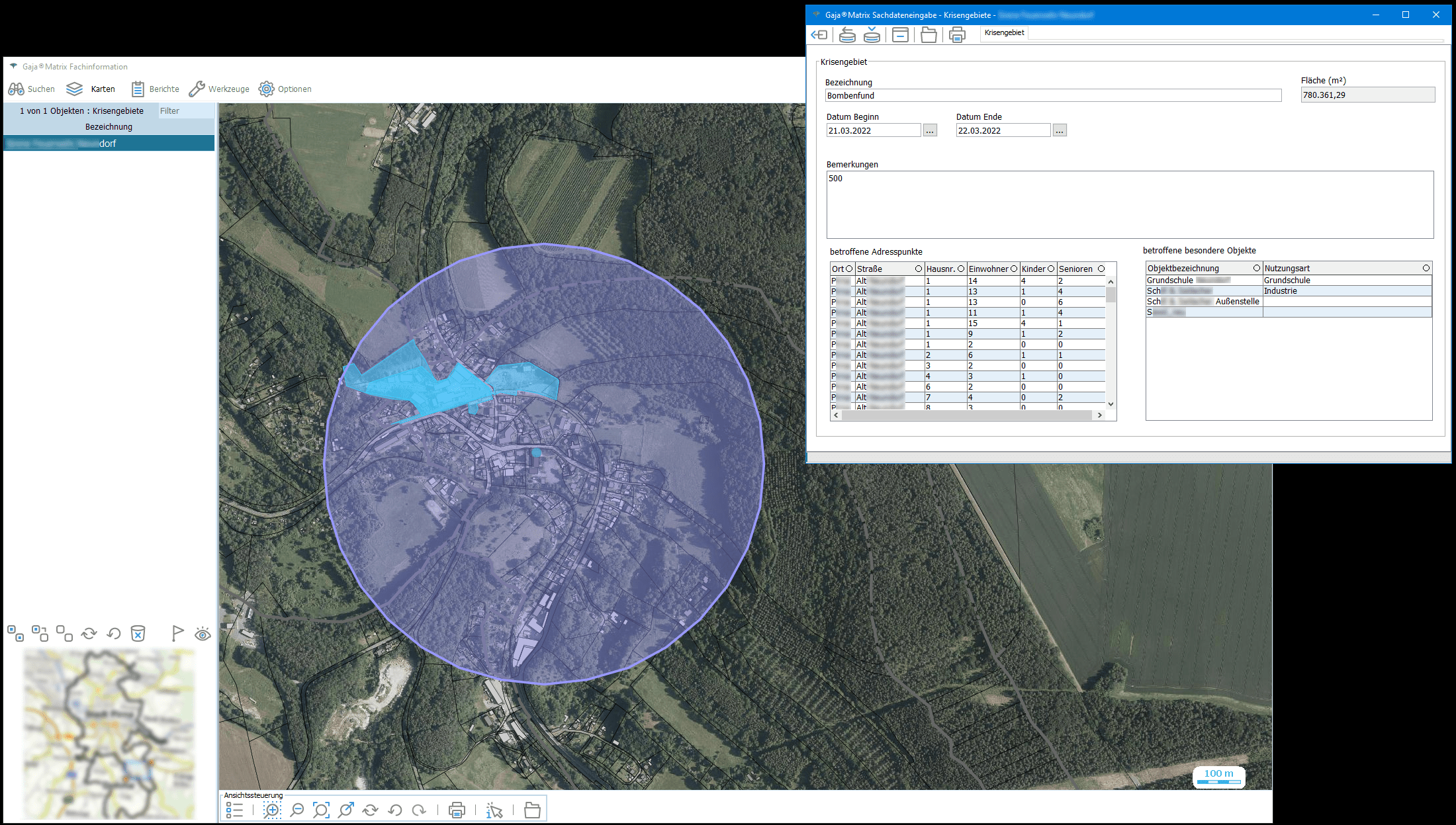Open date picker for Datum Beginn
Viewport: 1456px width, 825px height.
(930, 131)
